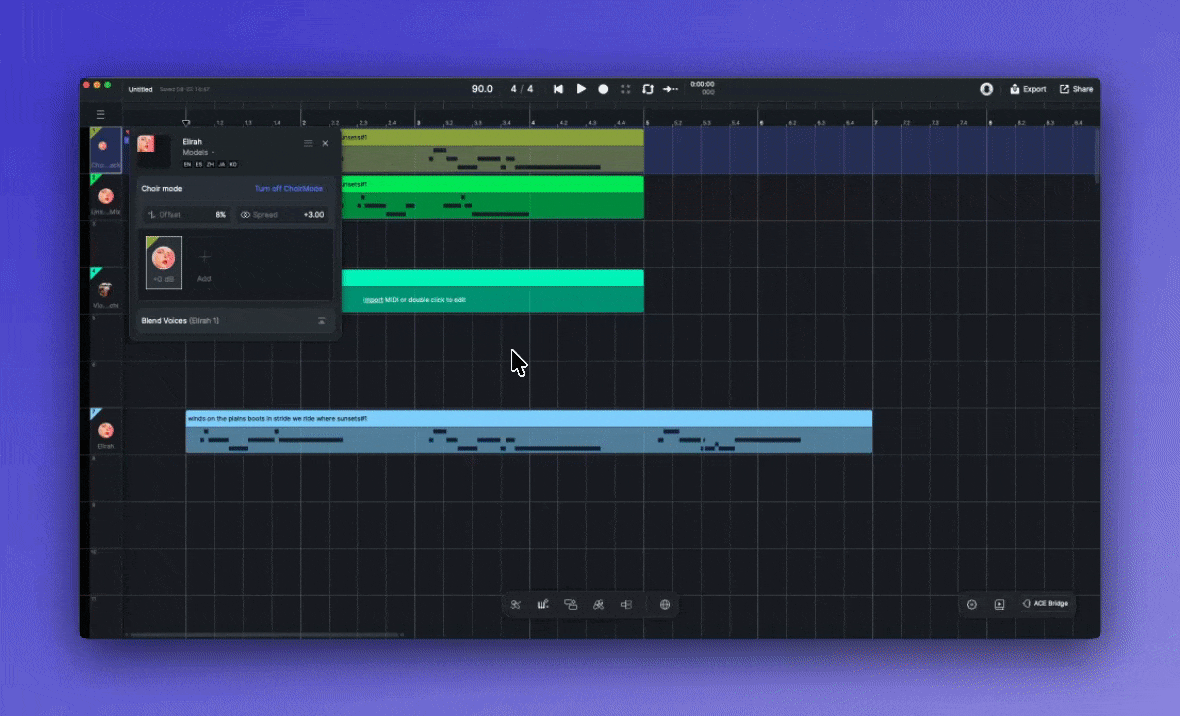Screen dimensions: 1180x716
Task: Click Share in the top right
Action: (x=1076, y=89)
